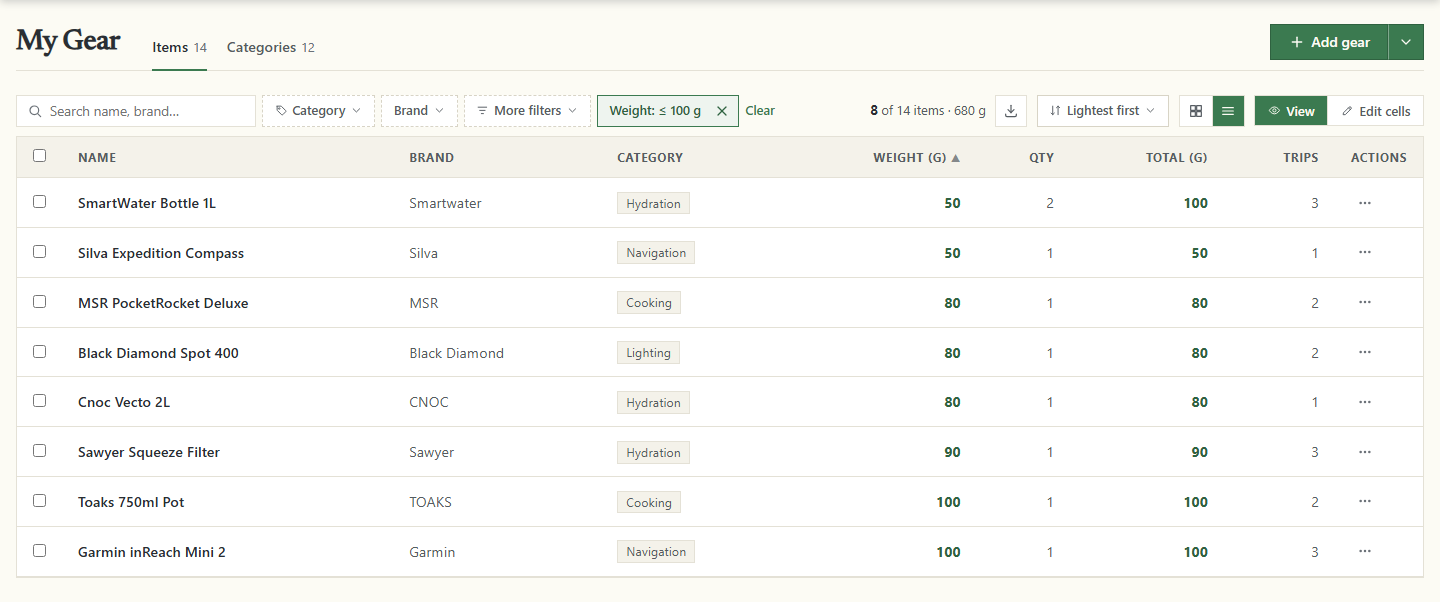The image size is (1440, 602).
Task: Select all rows with header checkbox
Action: click(x=39, y=156)
